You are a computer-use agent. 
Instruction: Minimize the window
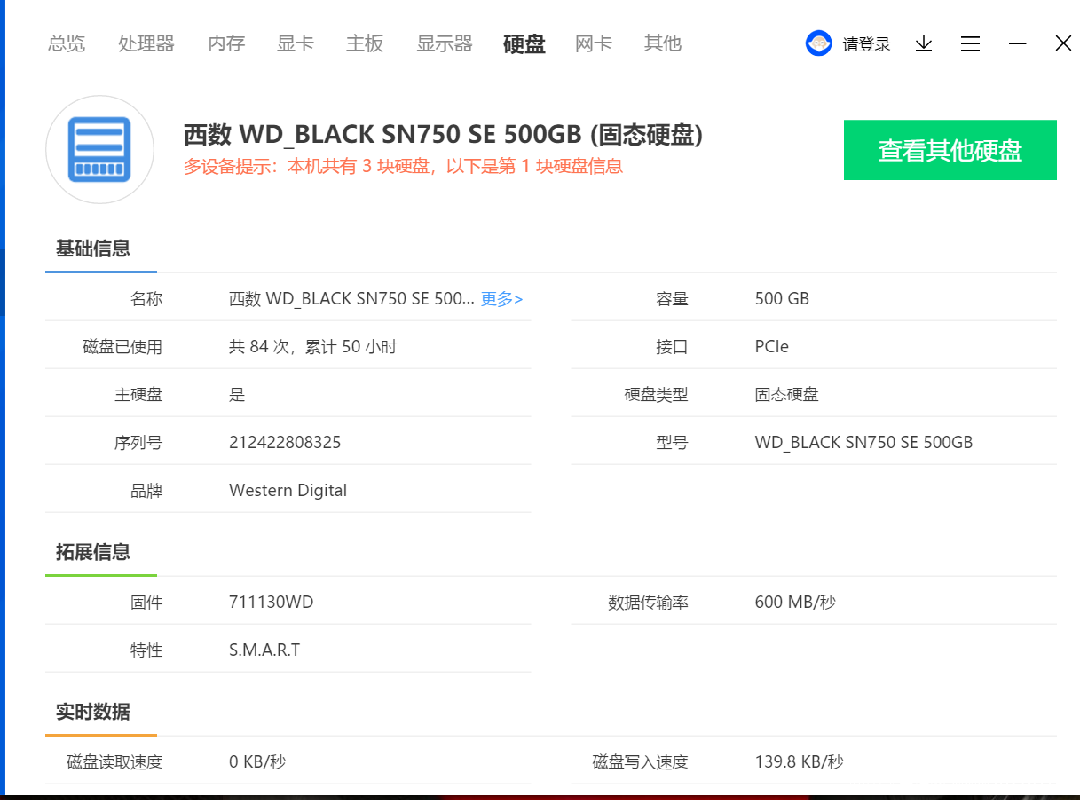[x=1017, y=43]
